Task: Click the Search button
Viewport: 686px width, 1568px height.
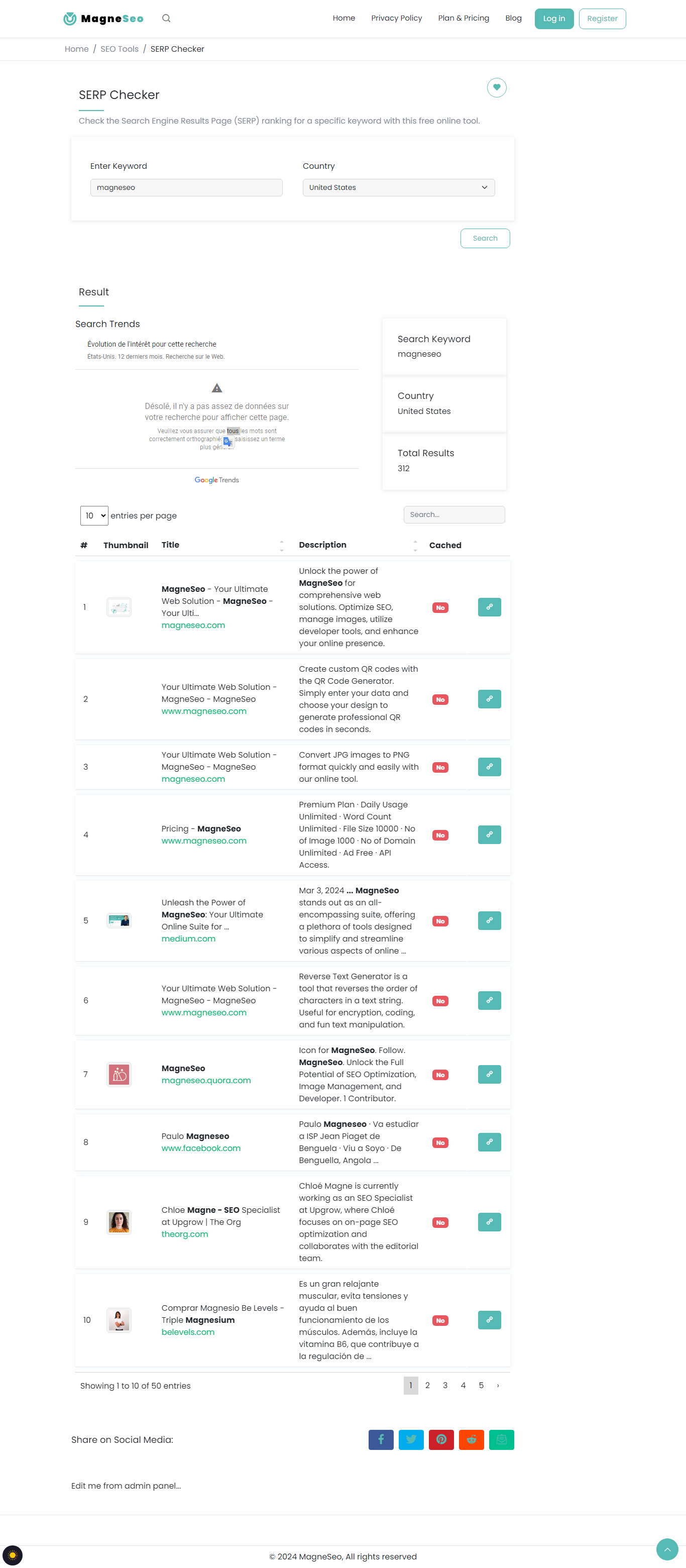Action: [x=485, y=238]
